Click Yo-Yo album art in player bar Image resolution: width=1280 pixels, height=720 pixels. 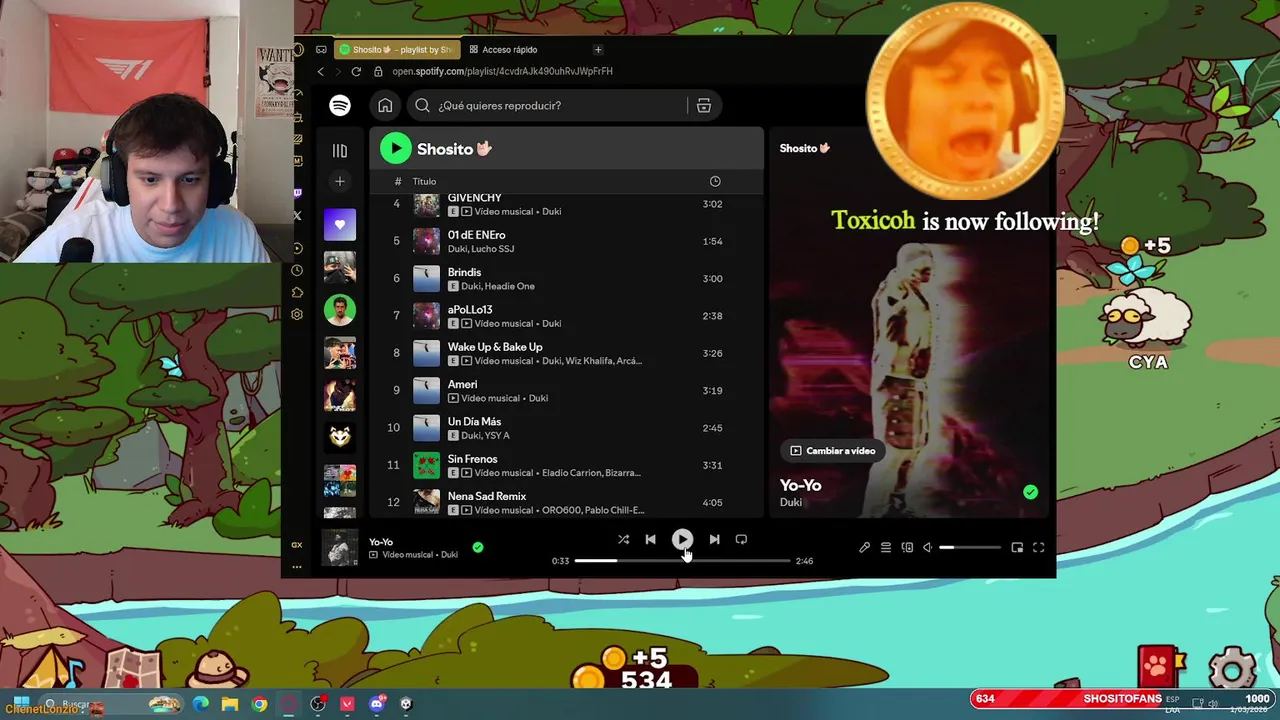pyautogui.click(x=340, y=548)
